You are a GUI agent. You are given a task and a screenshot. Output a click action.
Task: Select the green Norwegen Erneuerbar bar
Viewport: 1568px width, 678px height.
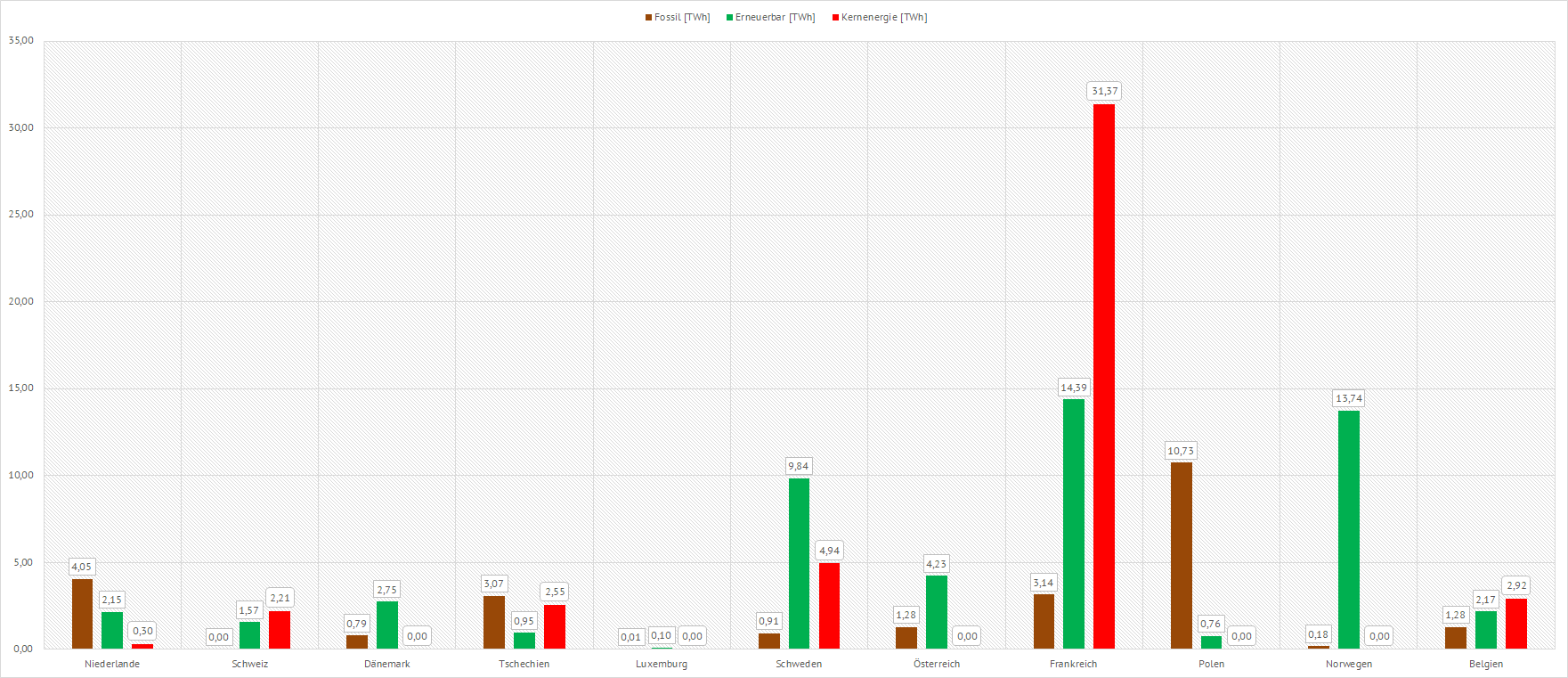[1349, 529]
